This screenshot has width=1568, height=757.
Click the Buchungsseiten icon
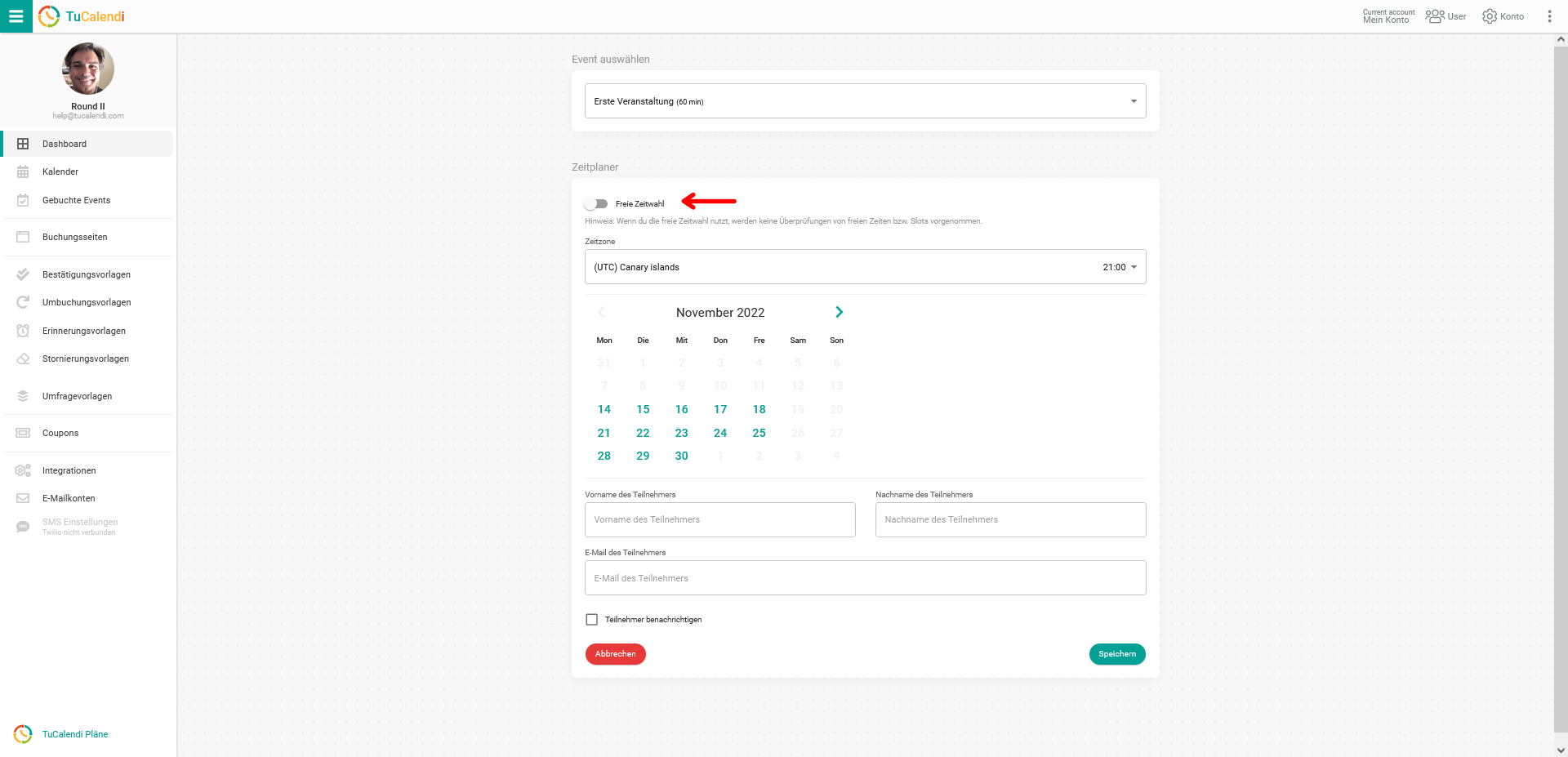point(23,237)
